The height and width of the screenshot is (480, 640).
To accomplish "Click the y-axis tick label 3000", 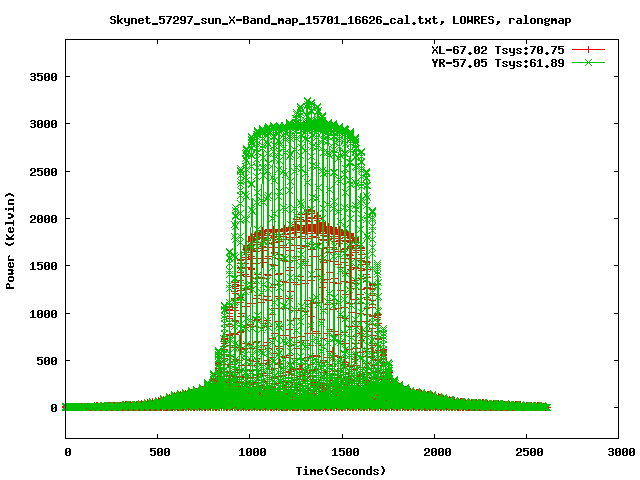I will (x=43, y=124).
